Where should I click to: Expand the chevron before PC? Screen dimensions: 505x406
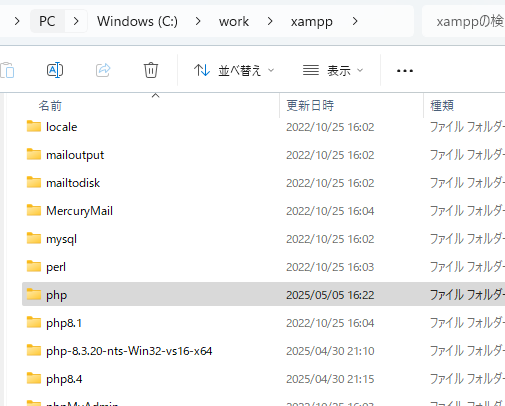(17, 21)
